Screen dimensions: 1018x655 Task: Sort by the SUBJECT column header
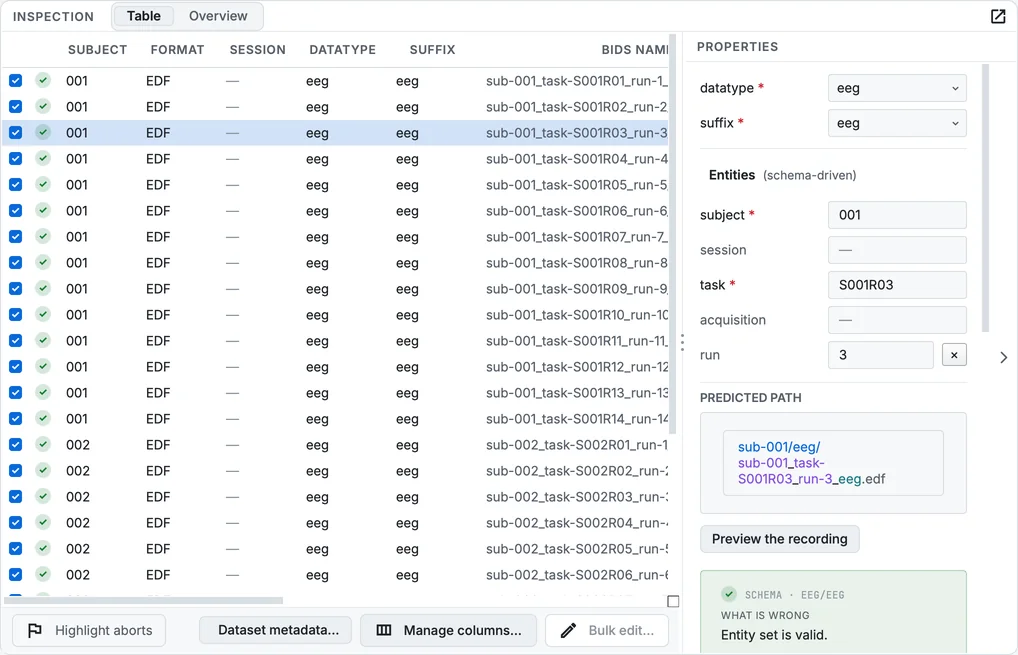click(97, 50)
